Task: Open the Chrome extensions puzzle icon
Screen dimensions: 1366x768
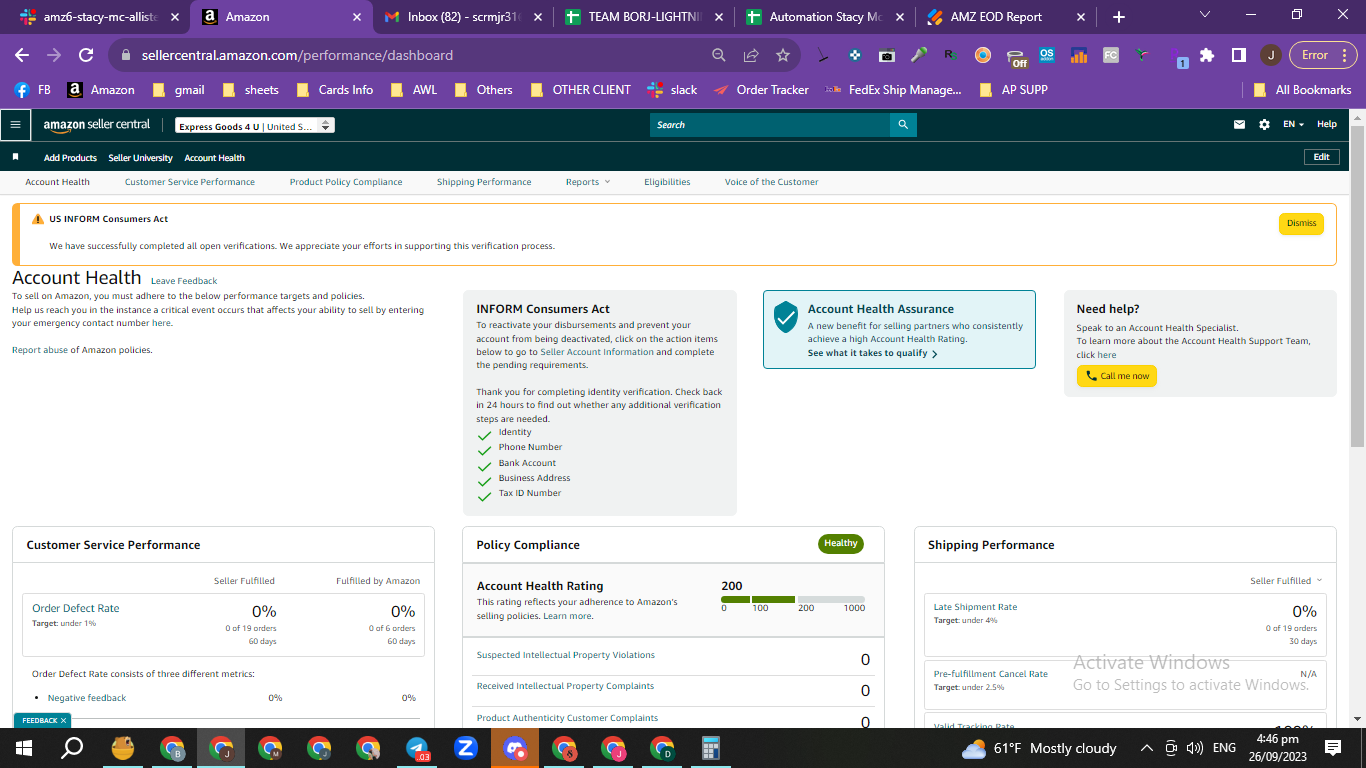Action: [x=1207, y=55]
